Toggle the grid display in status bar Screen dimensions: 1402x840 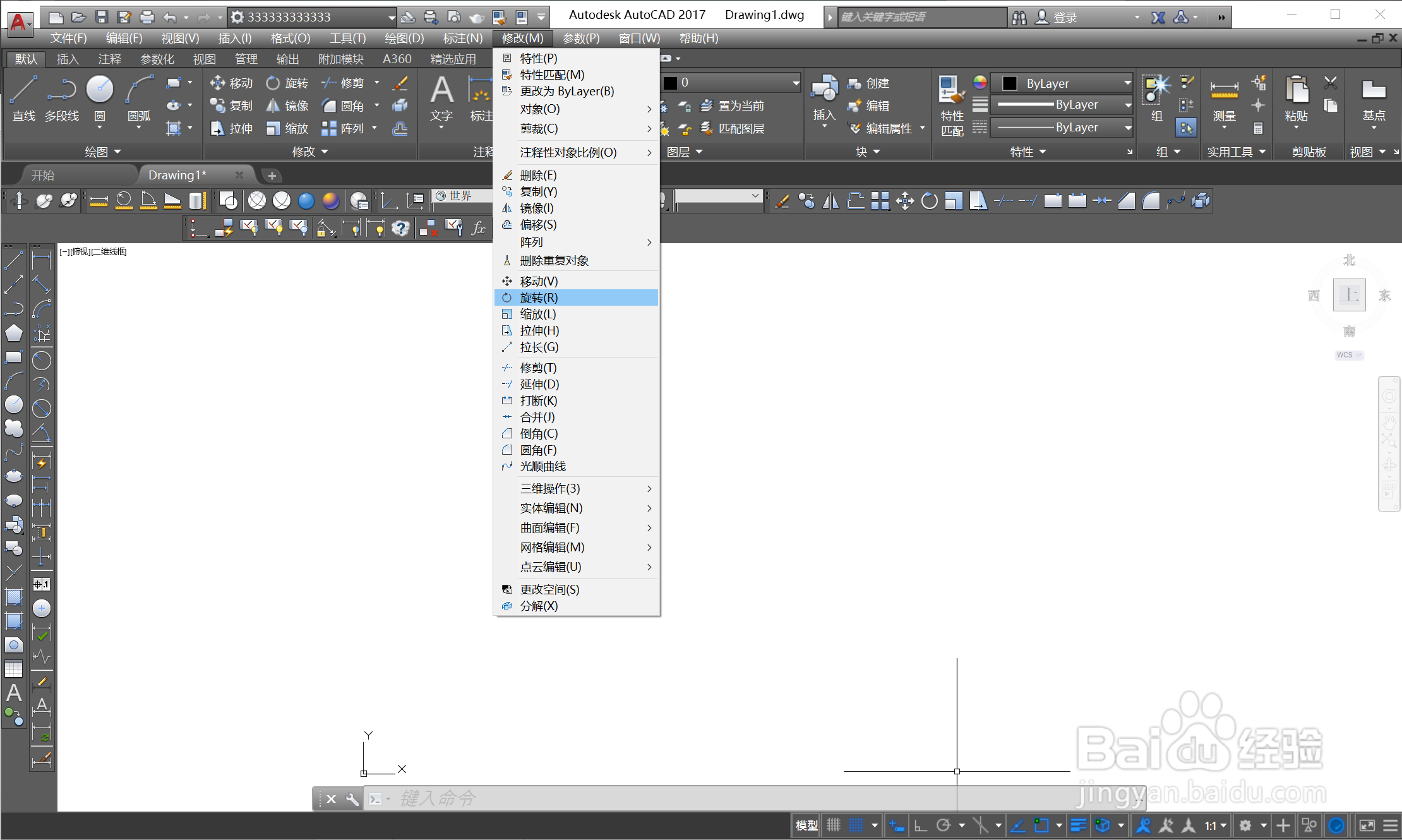click(x=834, y=825)
